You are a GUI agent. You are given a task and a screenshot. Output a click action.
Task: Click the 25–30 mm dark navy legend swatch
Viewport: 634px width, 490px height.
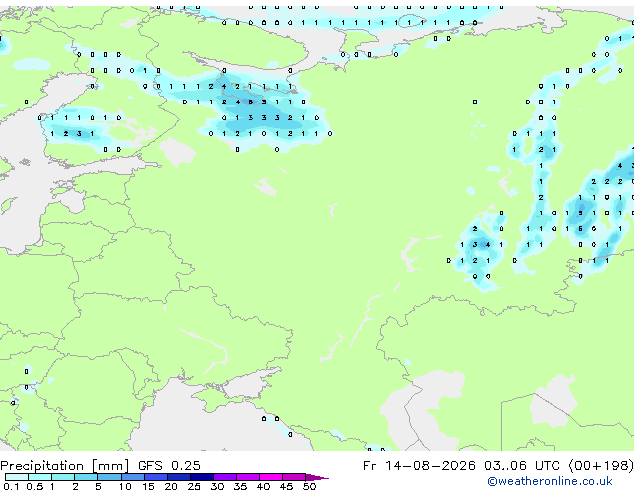click(x=202, y=477)
